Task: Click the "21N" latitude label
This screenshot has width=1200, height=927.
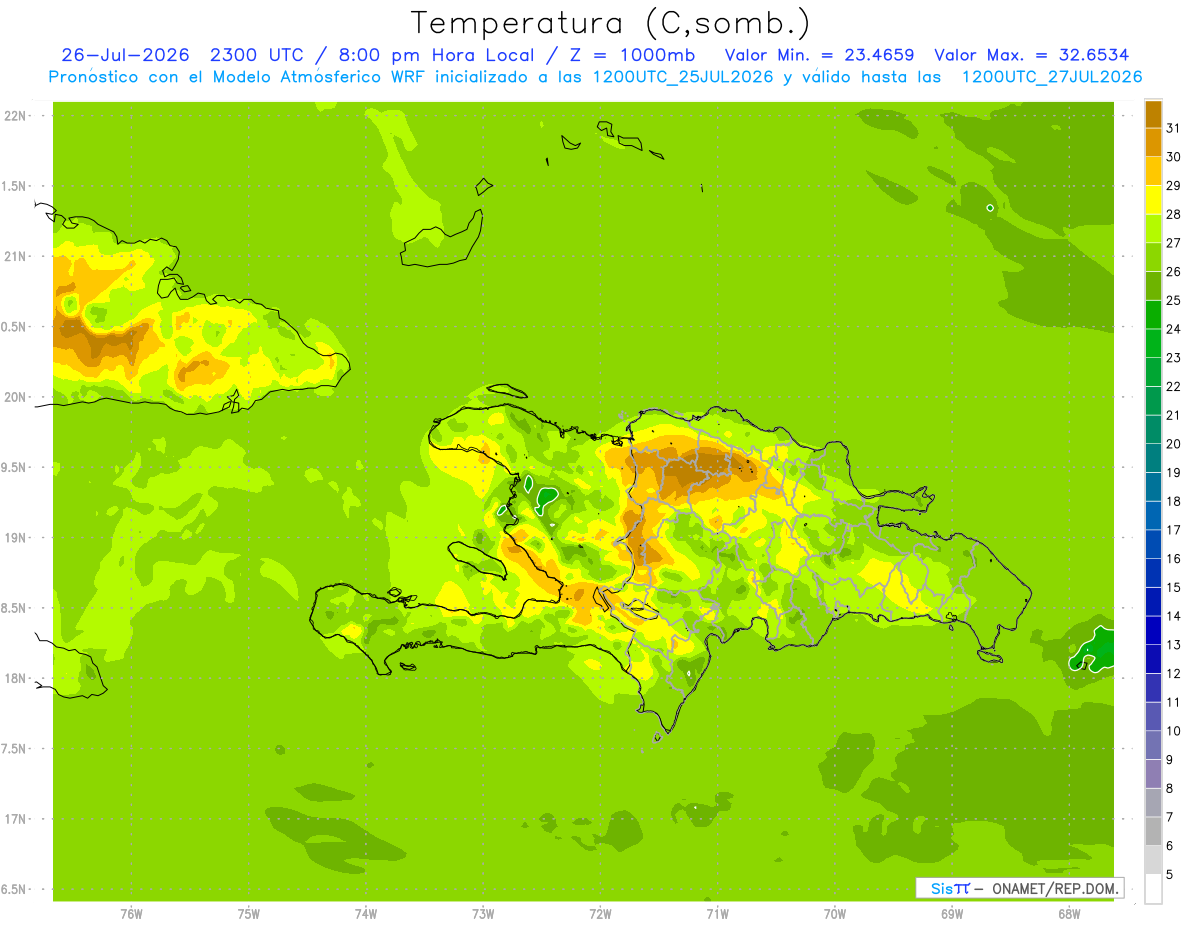Action: [16, 257]
